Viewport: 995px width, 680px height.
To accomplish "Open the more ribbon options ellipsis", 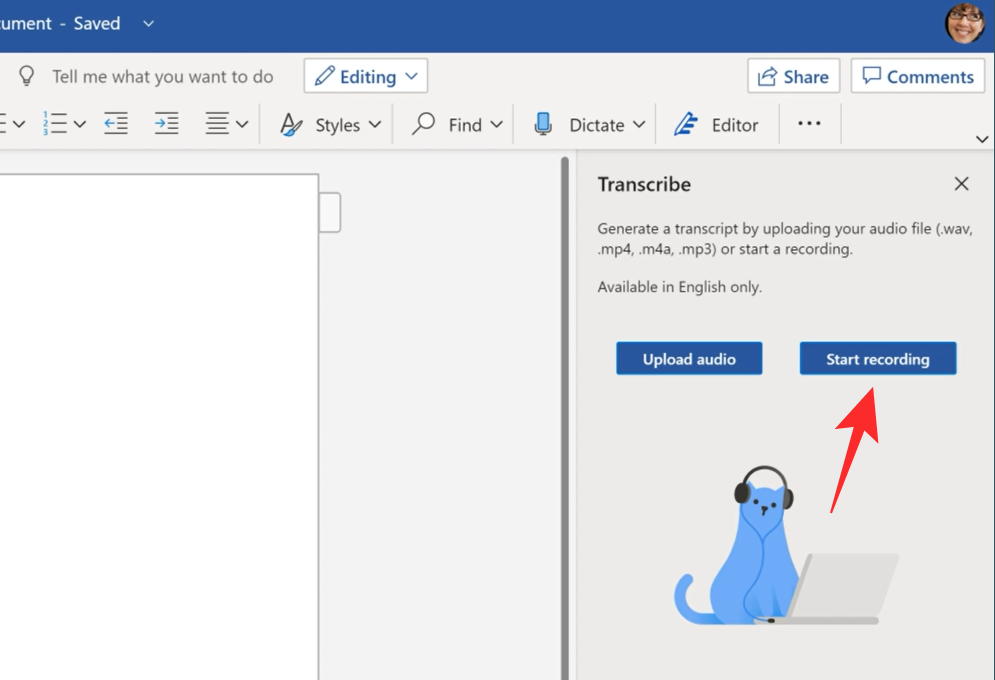I will coord(809,123).
